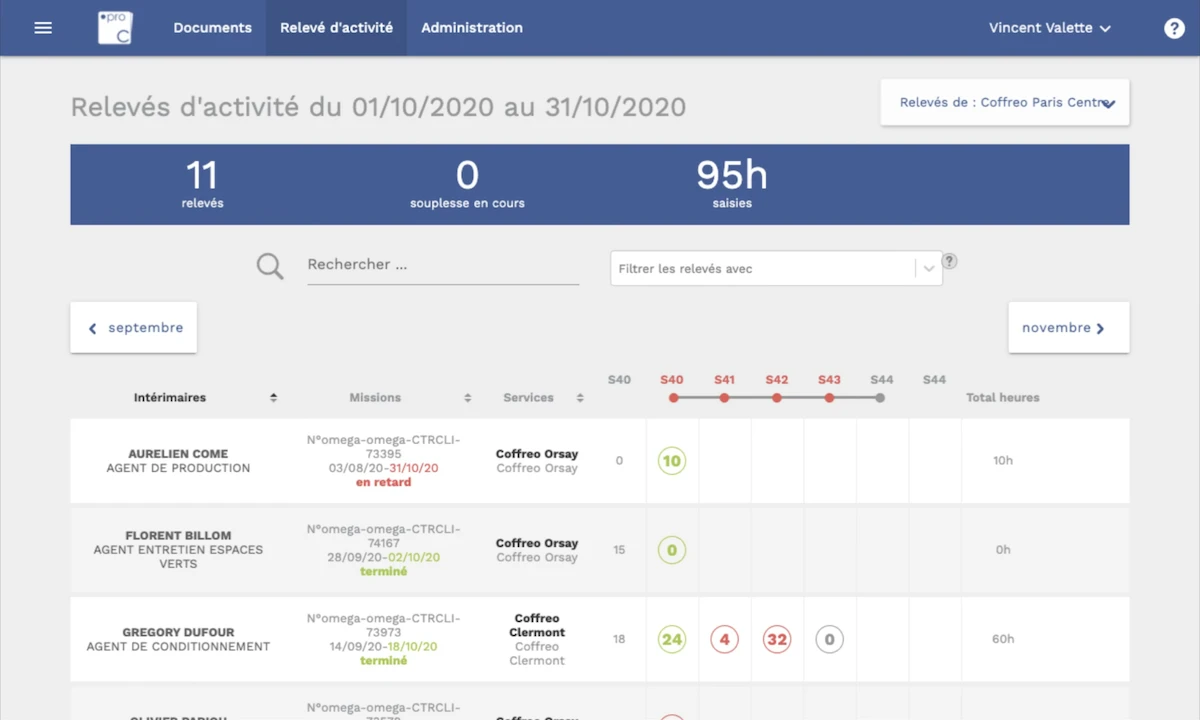Screen dimensions: 1200x720
Task: Open the Relevés de Coffreo Paris dropdown
Action: (x=1005, y=102)
